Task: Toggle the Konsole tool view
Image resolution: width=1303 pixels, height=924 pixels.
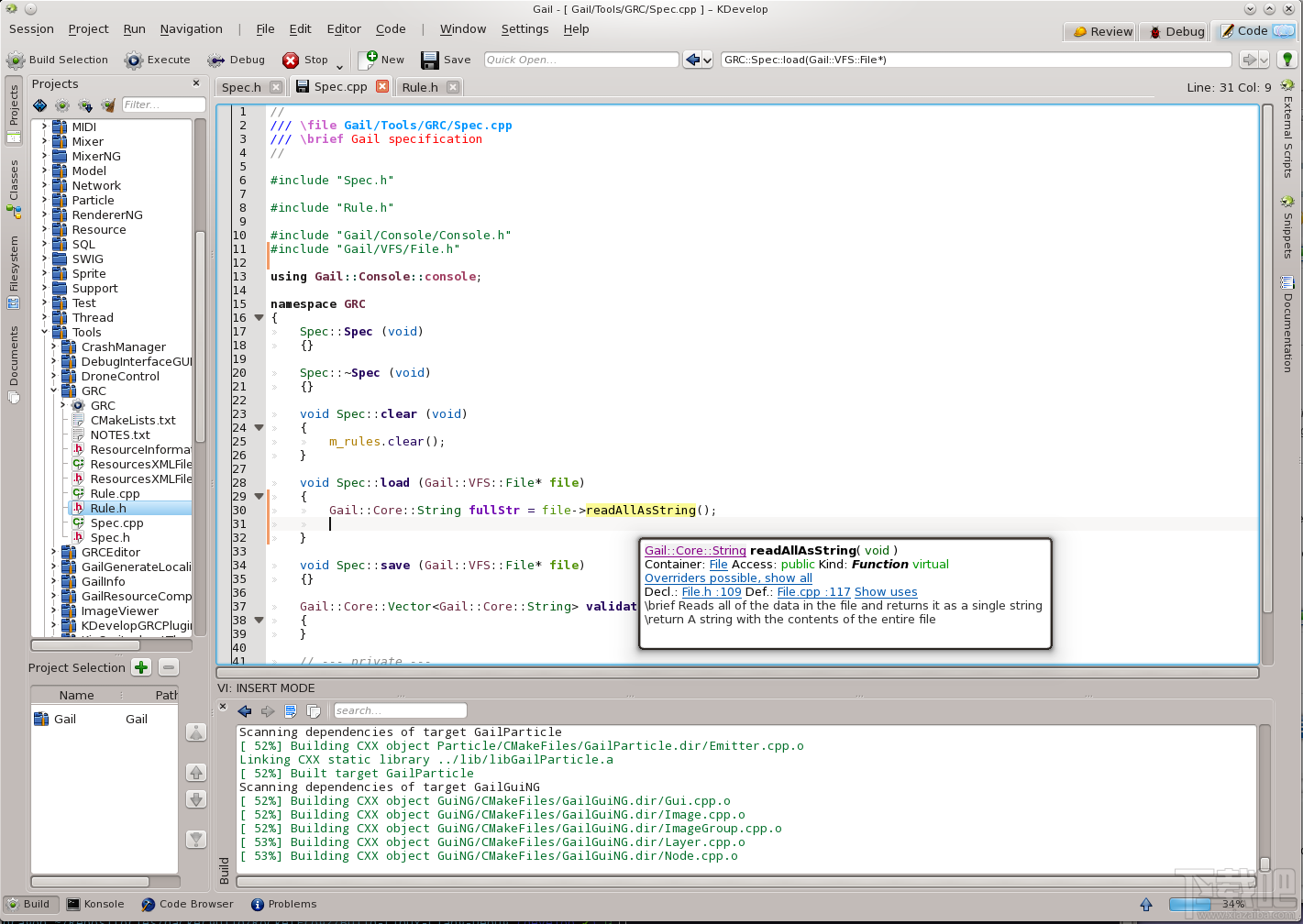Action: [95, 904]
